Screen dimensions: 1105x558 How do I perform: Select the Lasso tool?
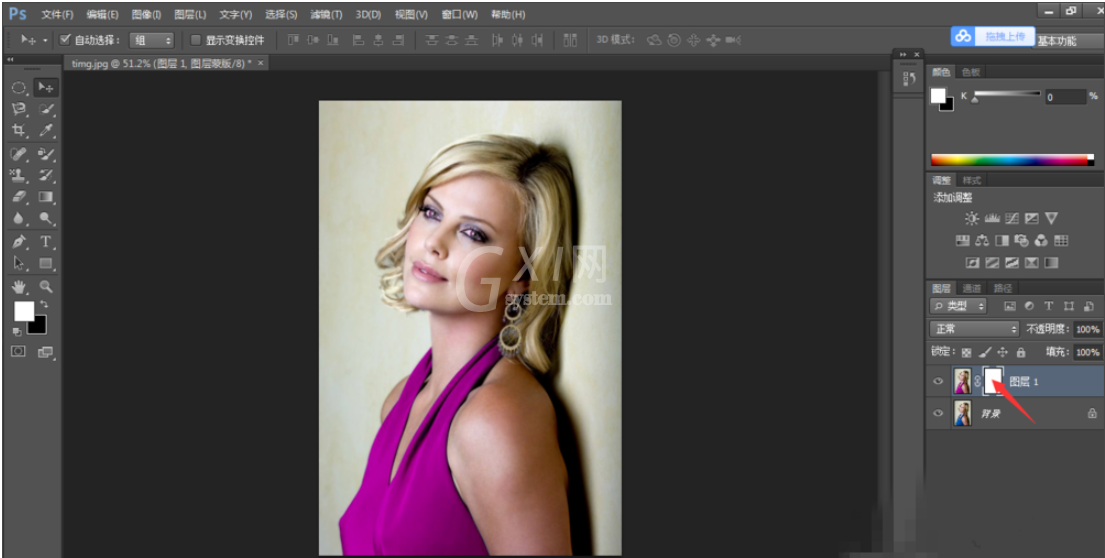click(x=19, y=109)
